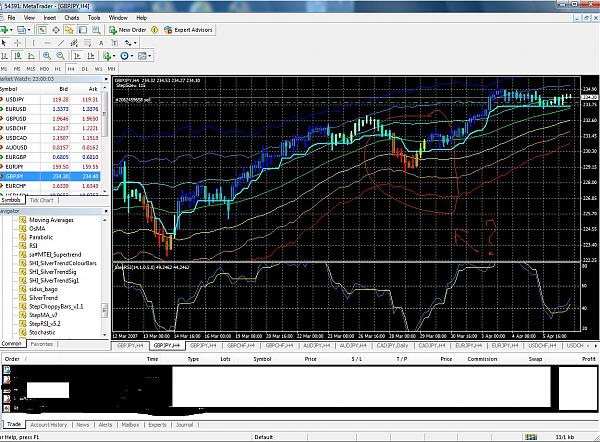Select the AUDUSD row in Market Watch
This screenshot has width=600, height=442.
(x=51, y=147)
